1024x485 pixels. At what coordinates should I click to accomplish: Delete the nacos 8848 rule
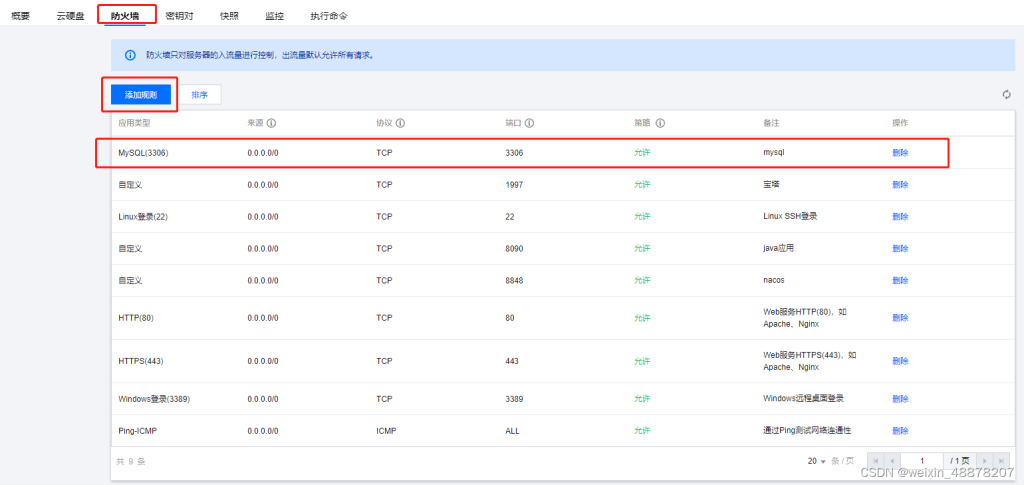[x=901, y=280]
